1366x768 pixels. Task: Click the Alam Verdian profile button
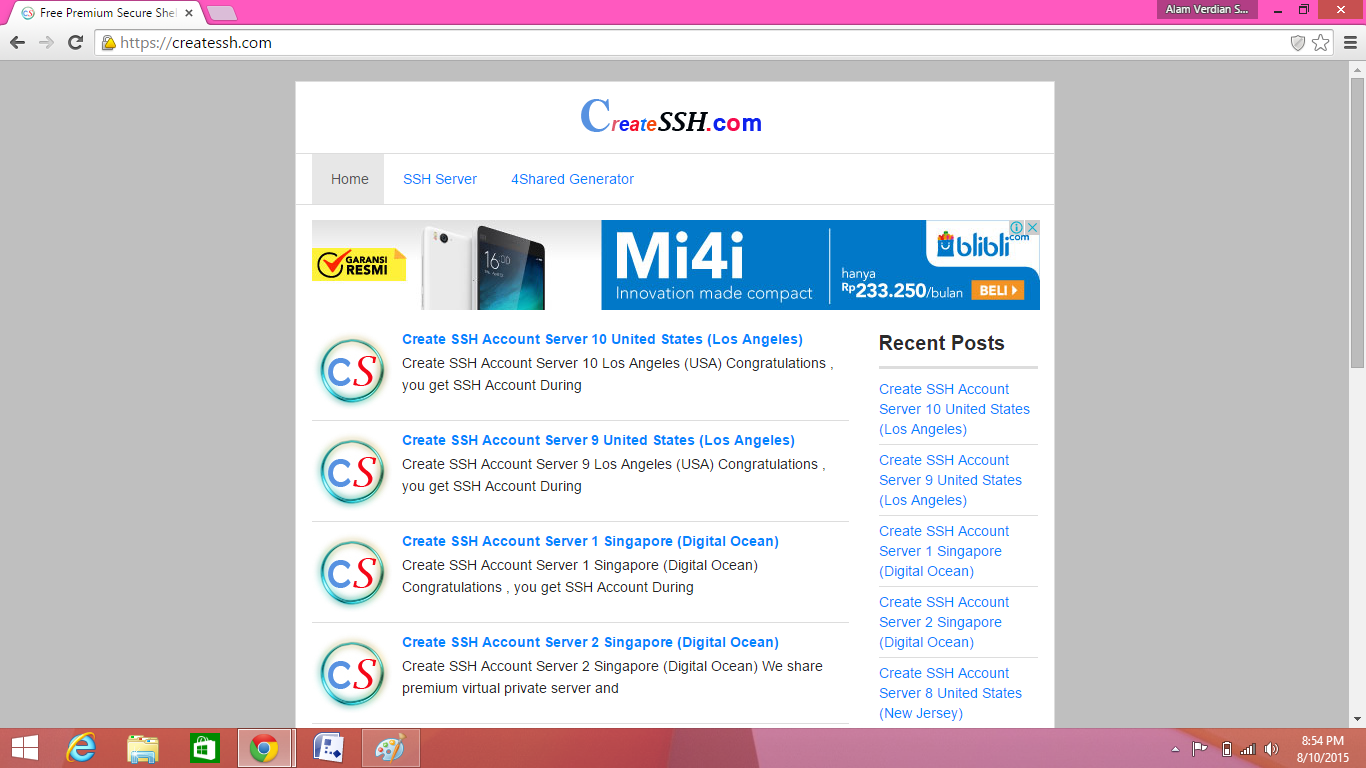click(1207, 10)
